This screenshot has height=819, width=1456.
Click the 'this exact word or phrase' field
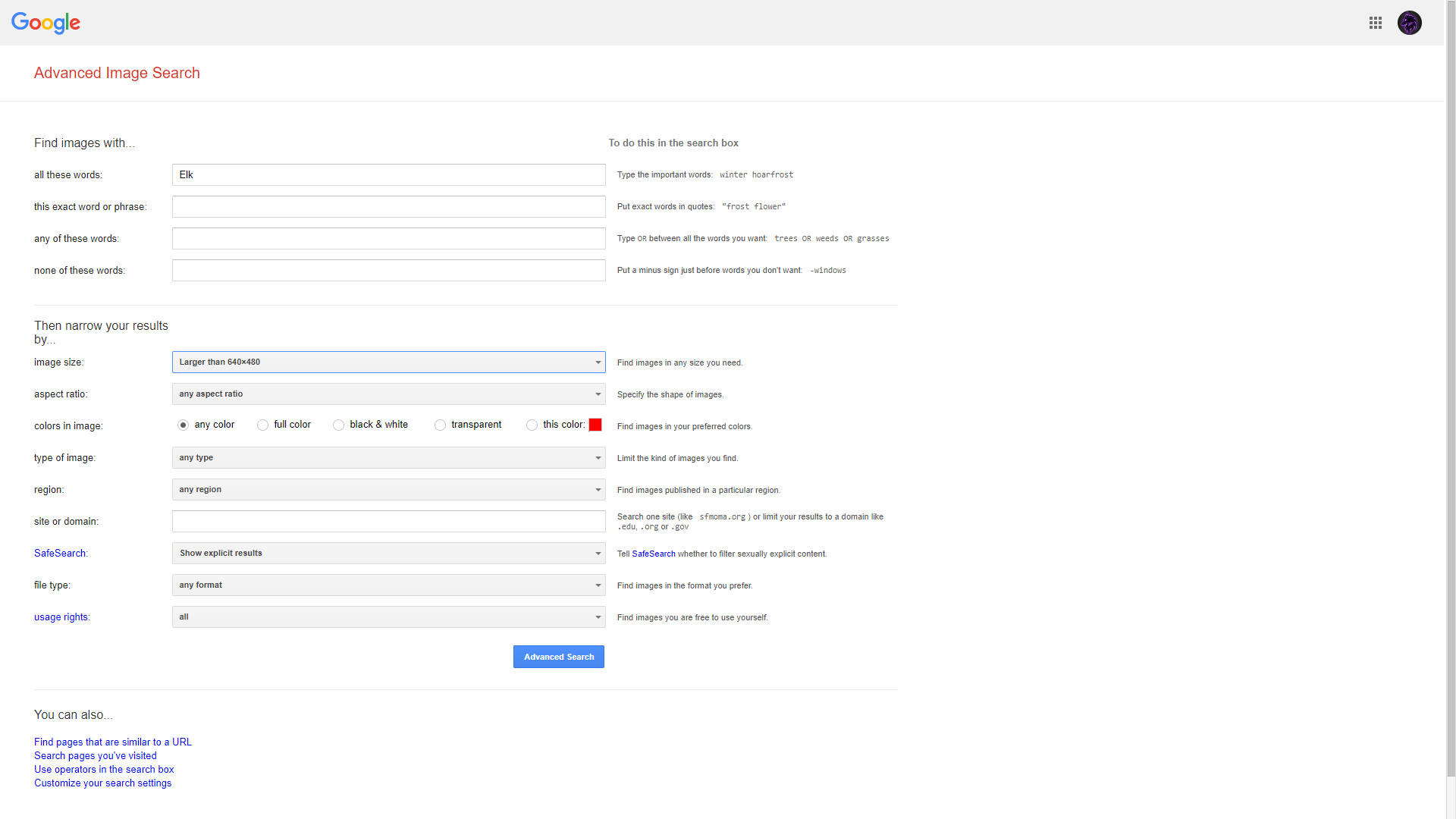click(388, 206)
